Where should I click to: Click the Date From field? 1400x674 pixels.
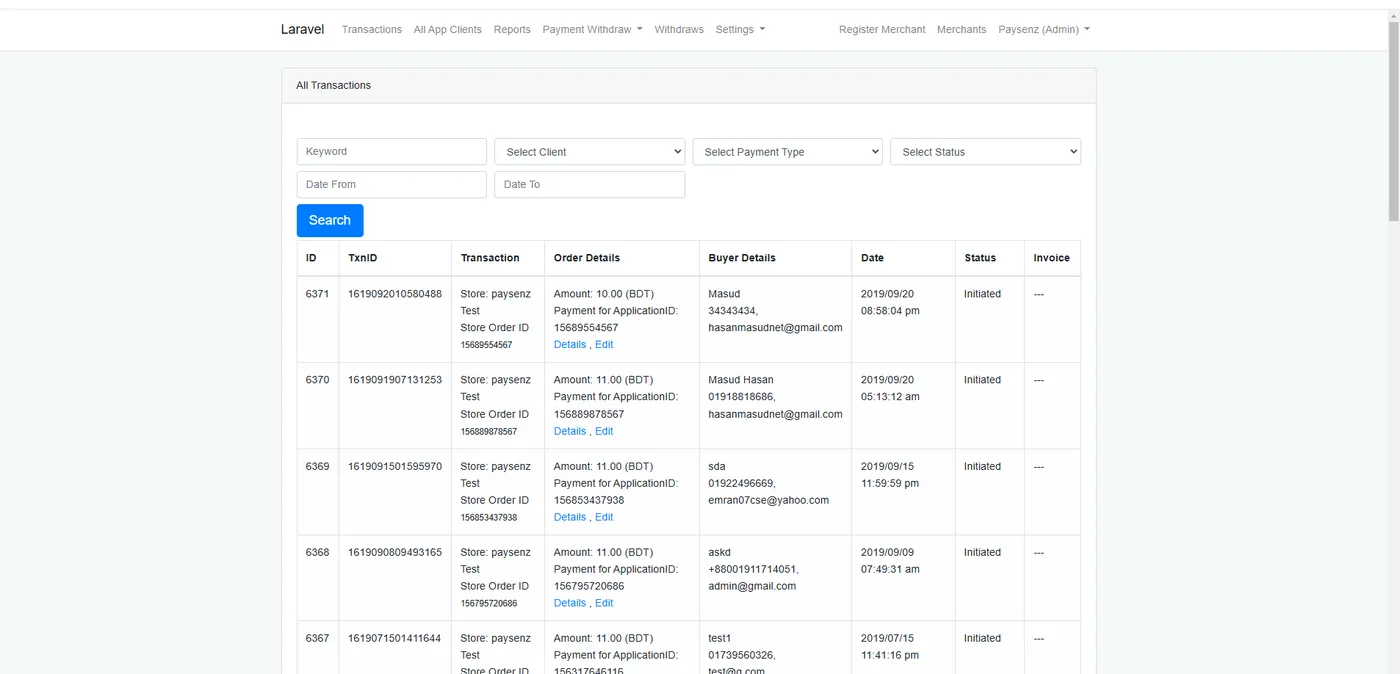pos(392,185)
